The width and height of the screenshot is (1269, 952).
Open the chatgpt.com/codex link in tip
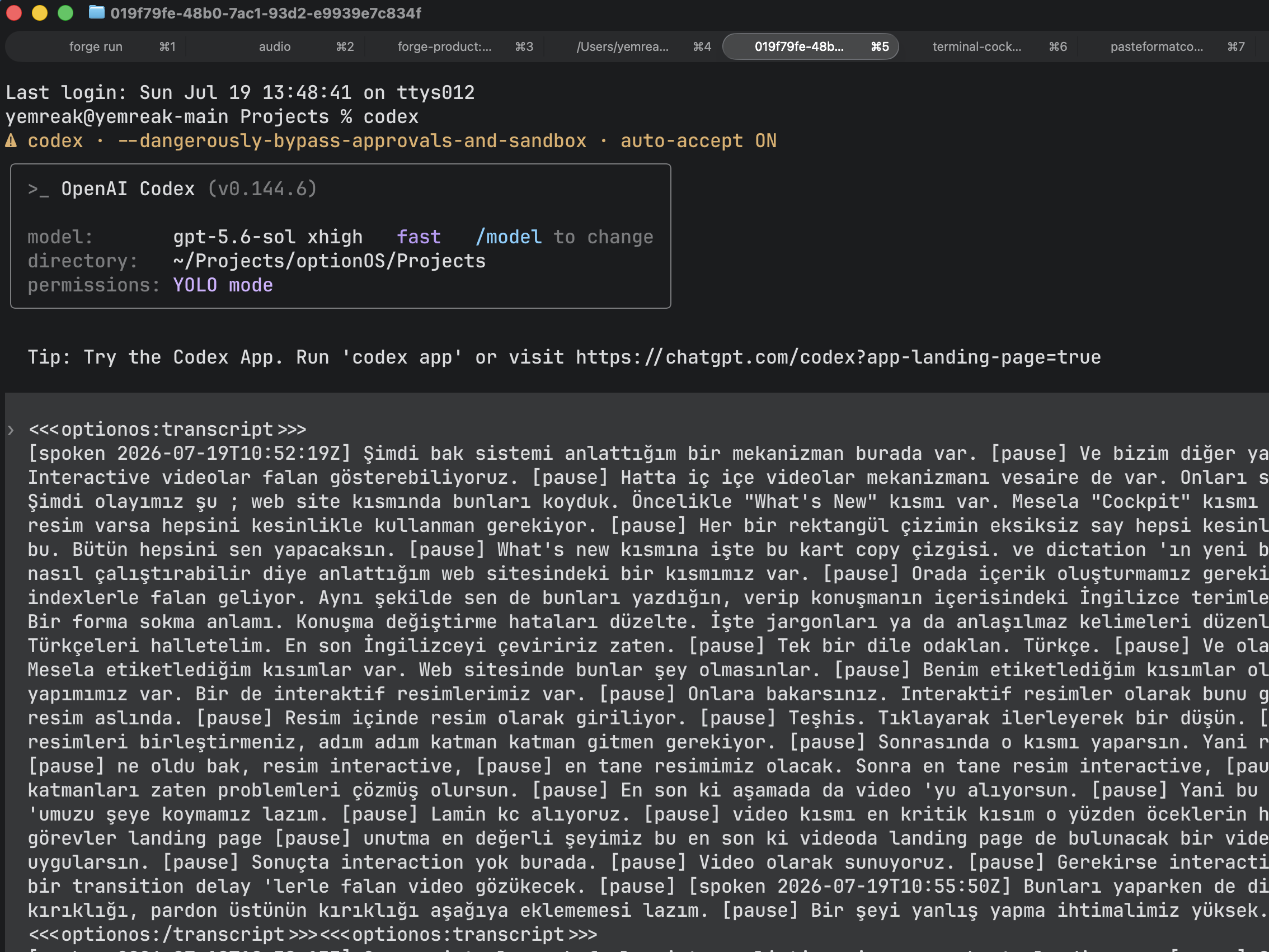838,357
